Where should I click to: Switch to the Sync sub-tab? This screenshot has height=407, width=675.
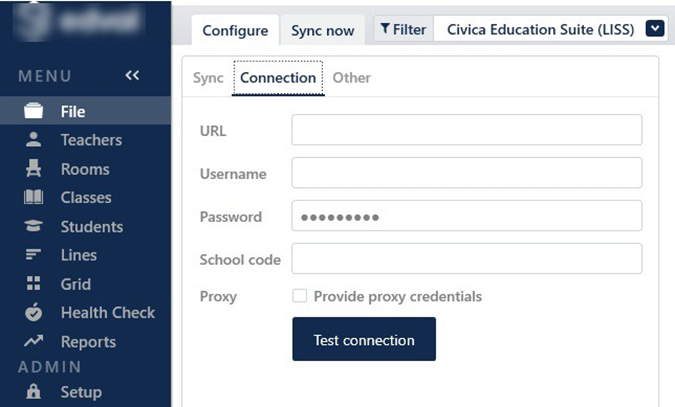208,77
